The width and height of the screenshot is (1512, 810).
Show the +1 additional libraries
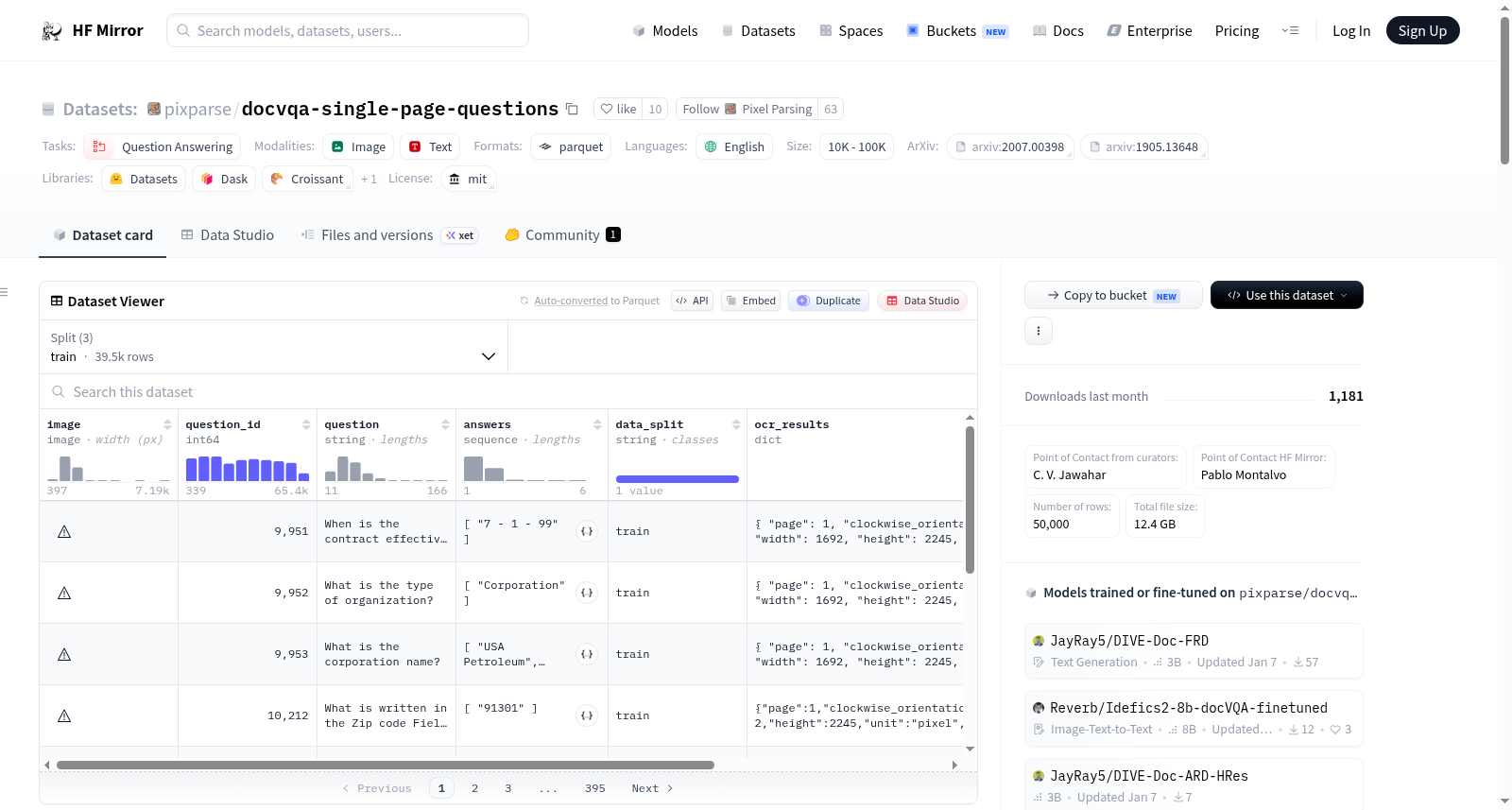pos(369,179)
